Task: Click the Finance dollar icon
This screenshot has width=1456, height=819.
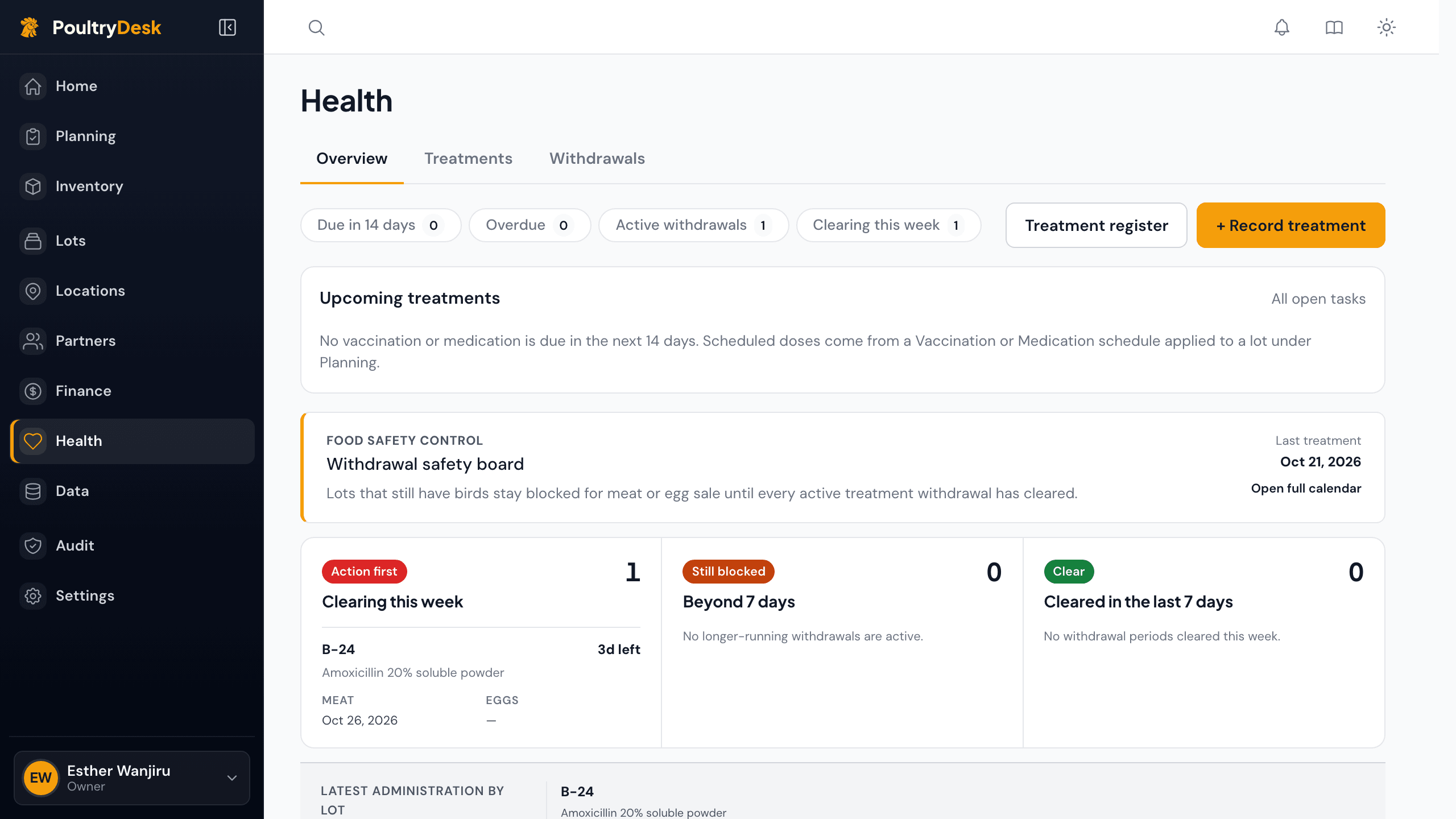Action: pyautogui.click(x=33, y=391)
